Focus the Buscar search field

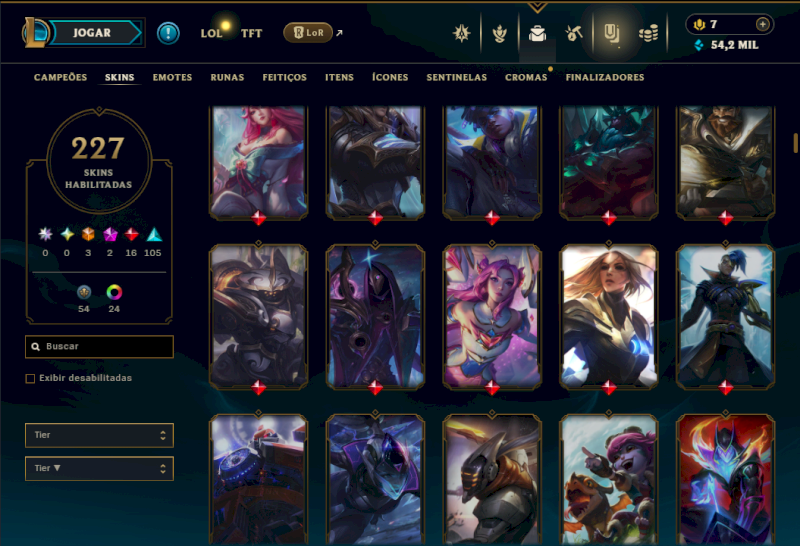point(99,346)
